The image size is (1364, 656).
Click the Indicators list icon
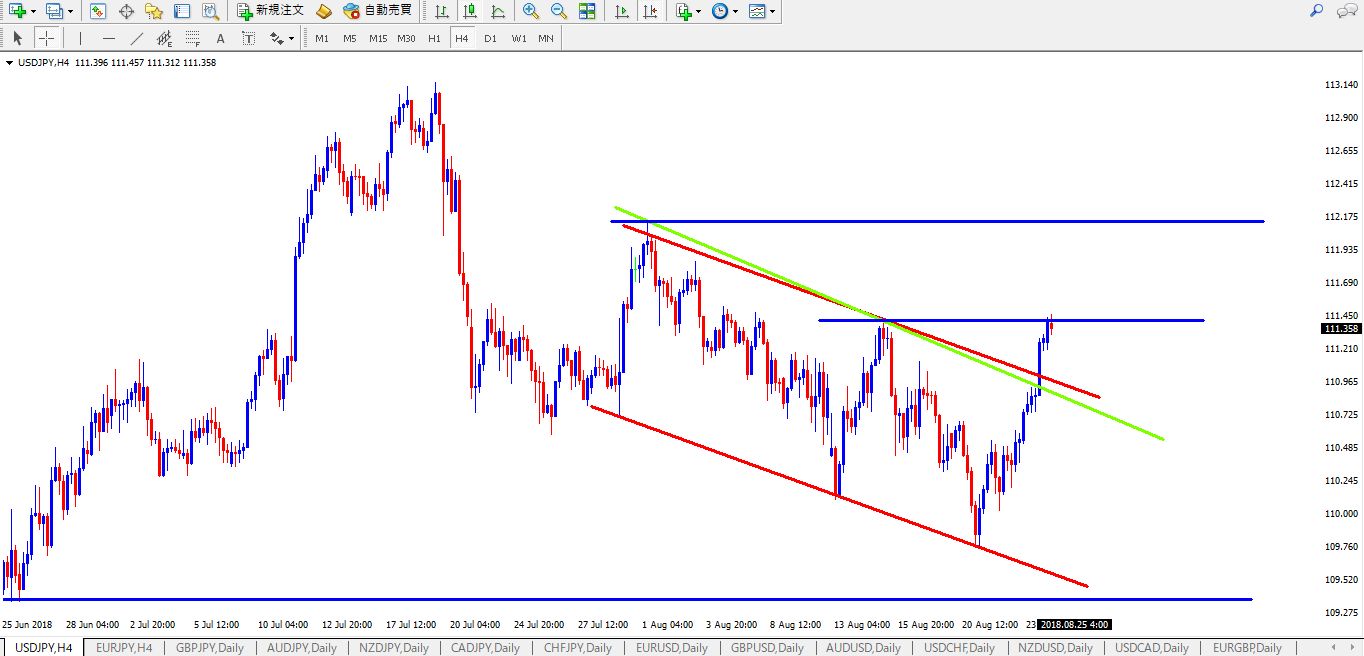683,11
